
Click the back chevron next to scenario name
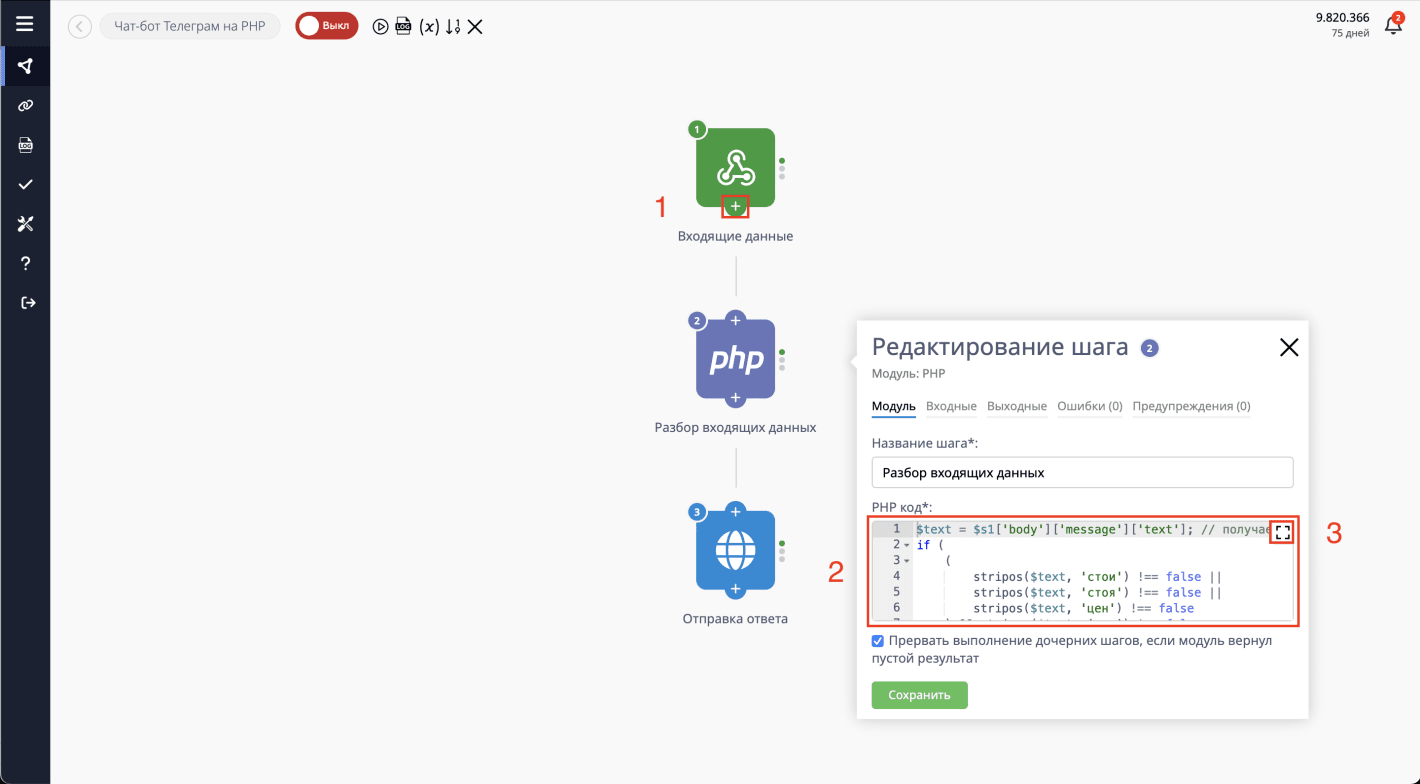point(78,26)
